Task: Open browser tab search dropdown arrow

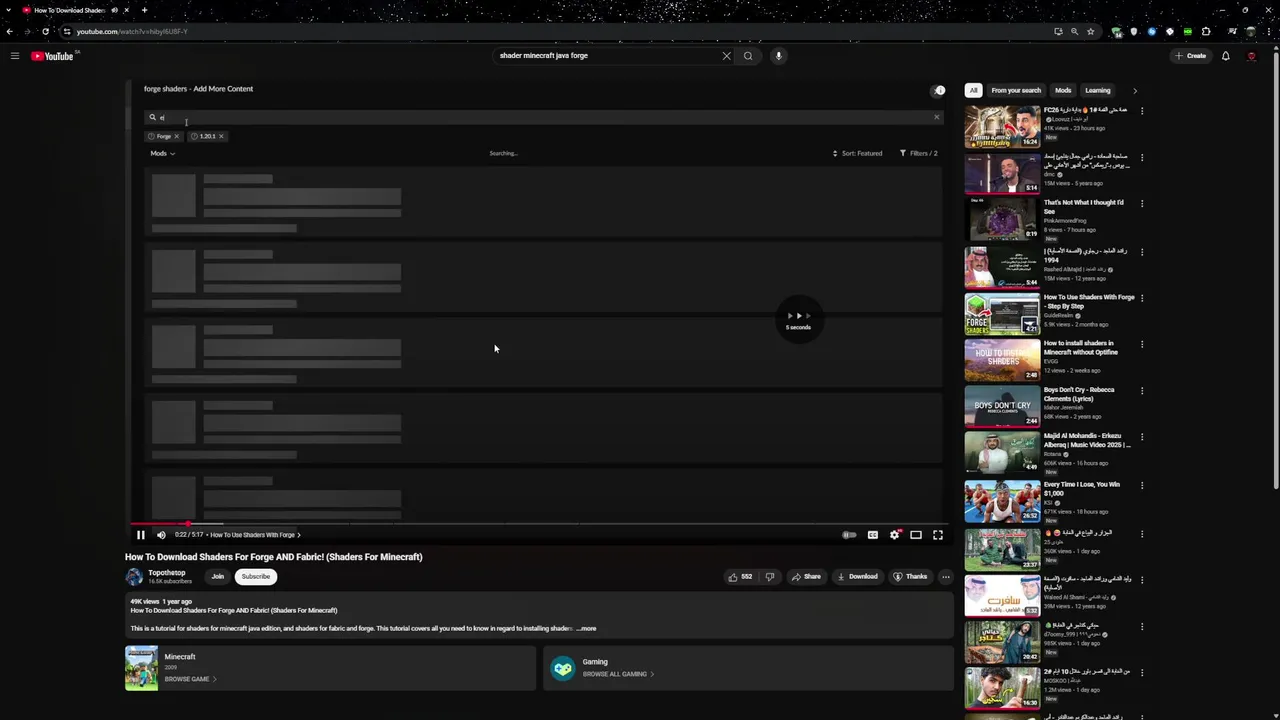Action: (x=8, y=10)
